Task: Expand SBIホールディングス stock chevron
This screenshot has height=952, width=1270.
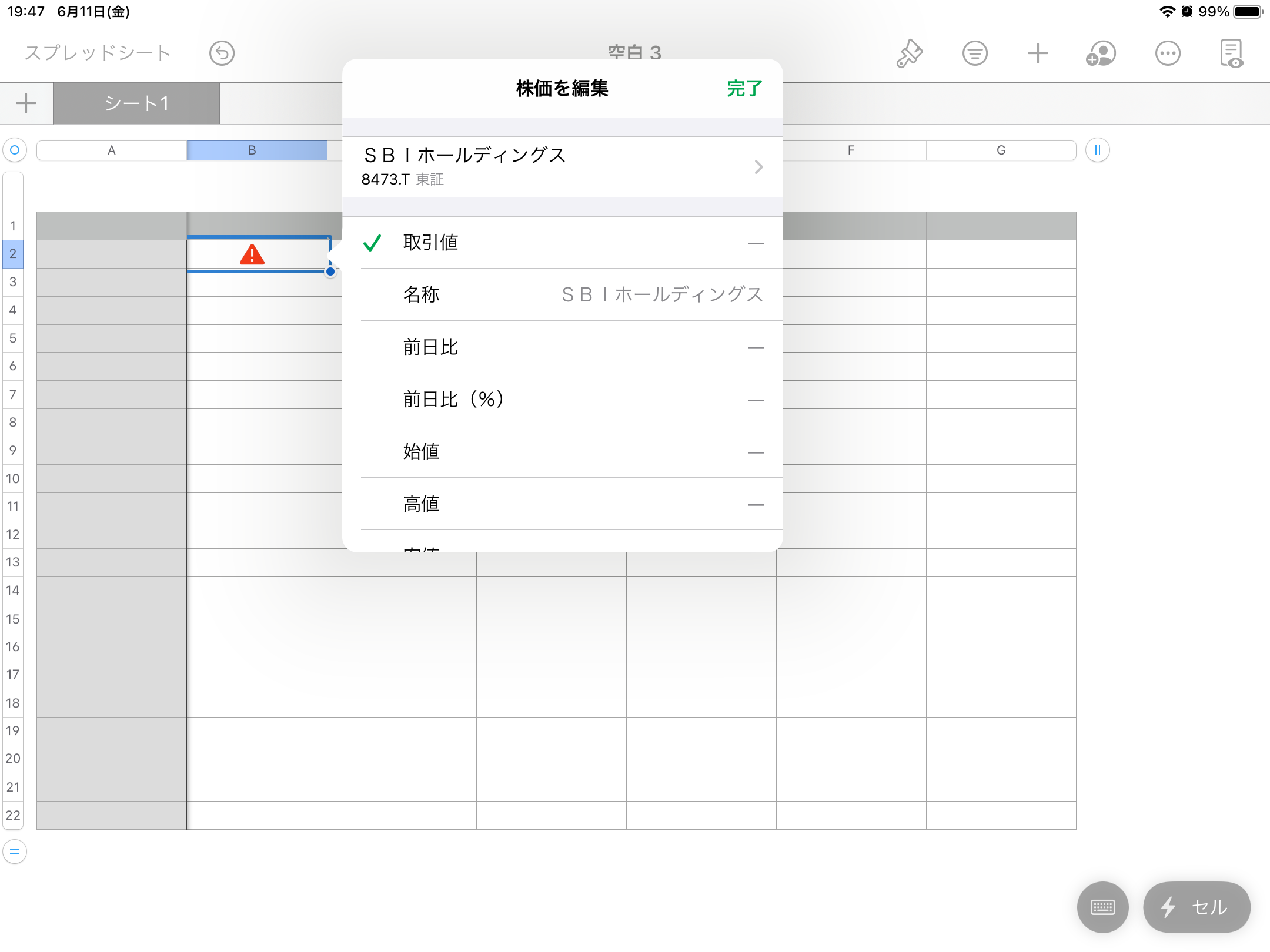Action: tap(758, 167)
